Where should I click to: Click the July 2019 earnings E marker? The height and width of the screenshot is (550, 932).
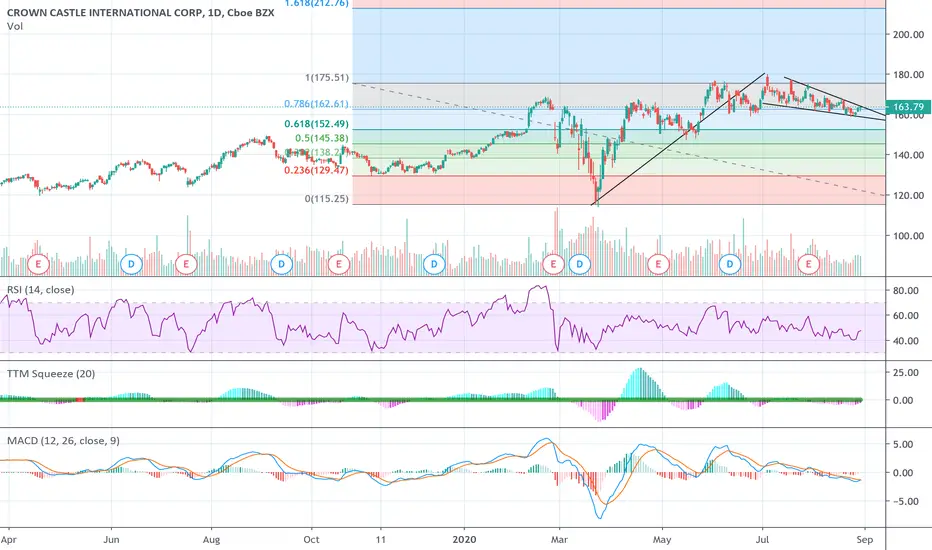click(x=186, y=264)
